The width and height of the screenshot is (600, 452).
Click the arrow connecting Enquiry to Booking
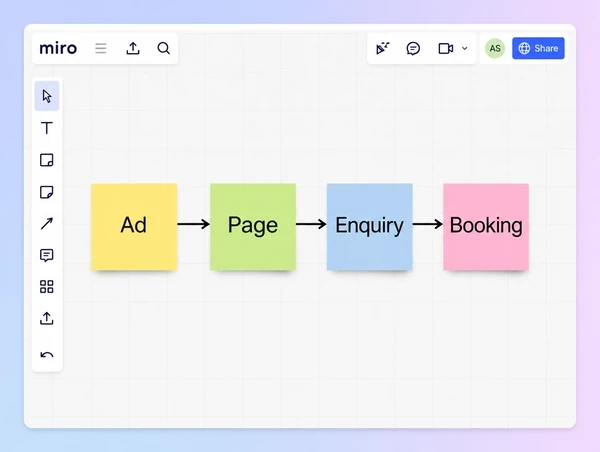(428, 224)
